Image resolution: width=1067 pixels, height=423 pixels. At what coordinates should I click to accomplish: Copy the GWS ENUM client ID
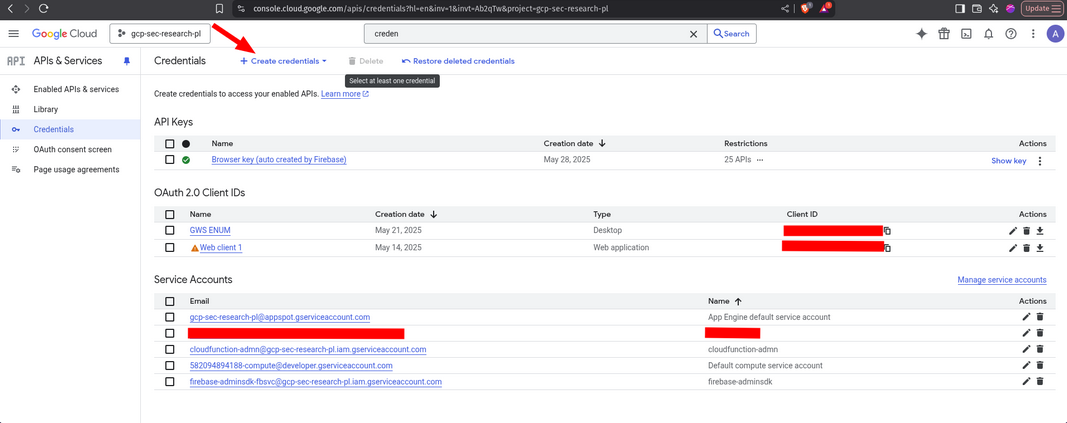pyautogui.click(x=887, y=231)
